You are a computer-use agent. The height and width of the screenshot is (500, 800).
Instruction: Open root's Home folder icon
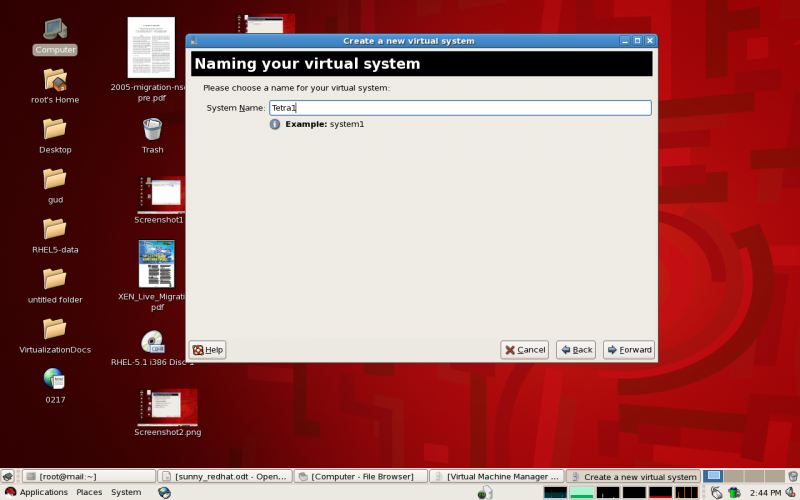55,80
